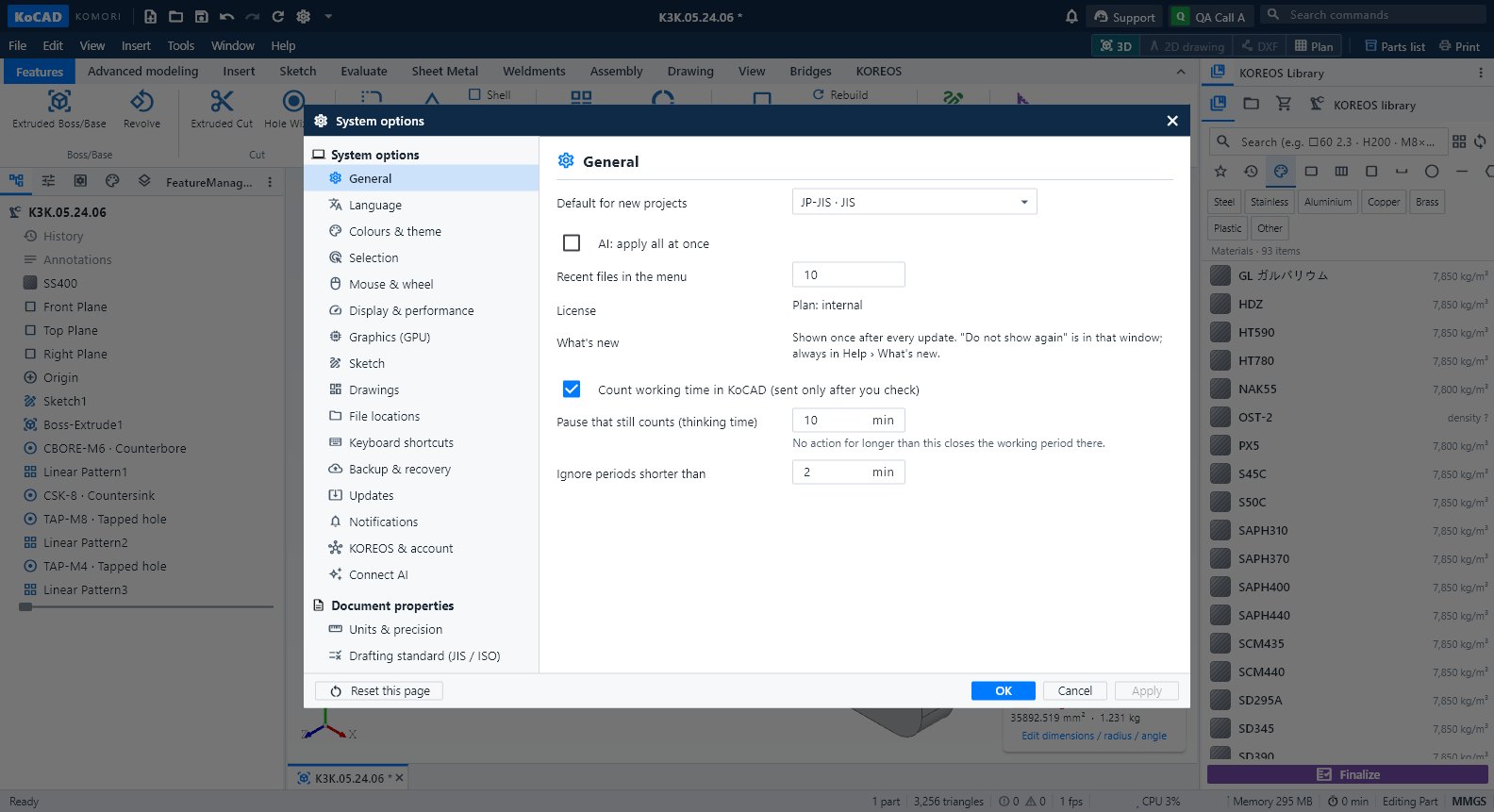Open the KOREOS Library panel's three-dot menu
This screenshot has width=1494, height=812.
(1480, 73)
